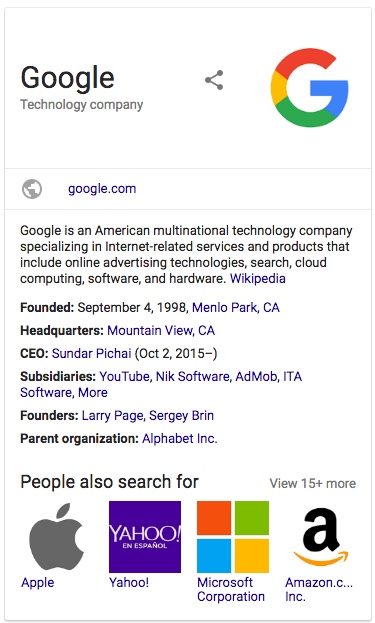Open the Larry Page founder link

(x=112, y=416)
